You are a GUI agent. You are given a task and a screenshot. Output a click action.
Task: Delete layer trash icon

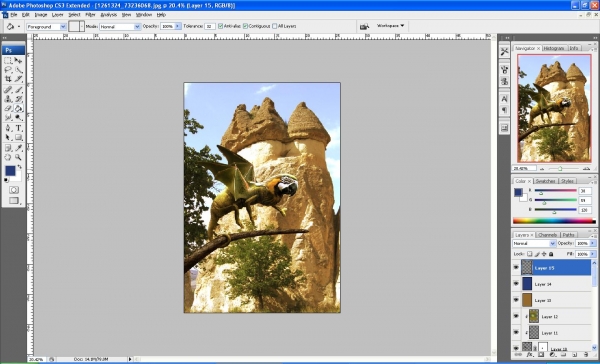click(585, 355)
